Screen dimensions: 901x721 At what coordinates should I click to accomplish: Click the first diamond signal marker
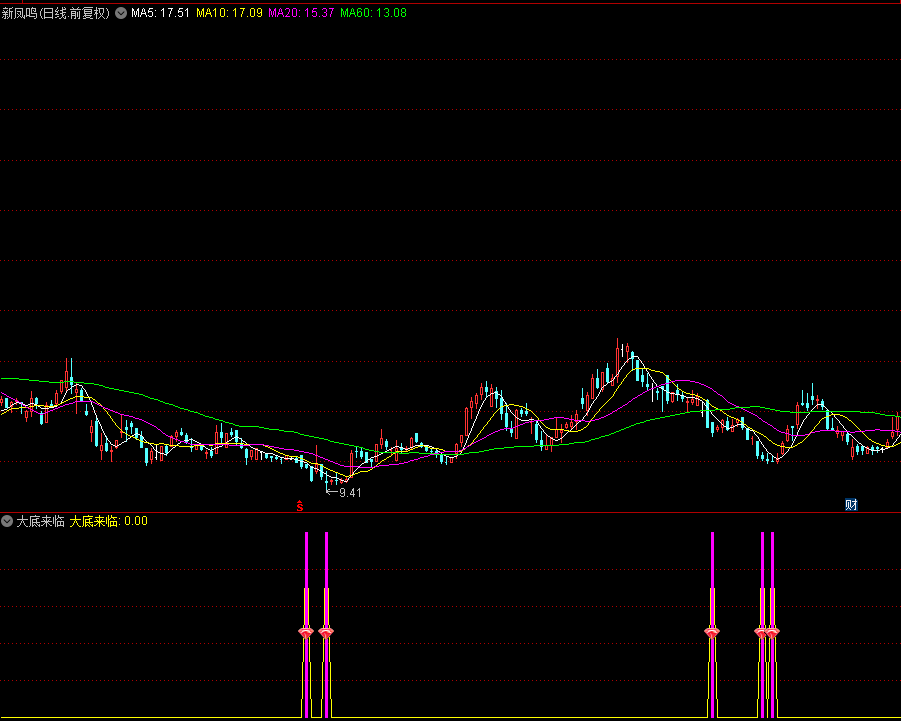tap(306, 633)
